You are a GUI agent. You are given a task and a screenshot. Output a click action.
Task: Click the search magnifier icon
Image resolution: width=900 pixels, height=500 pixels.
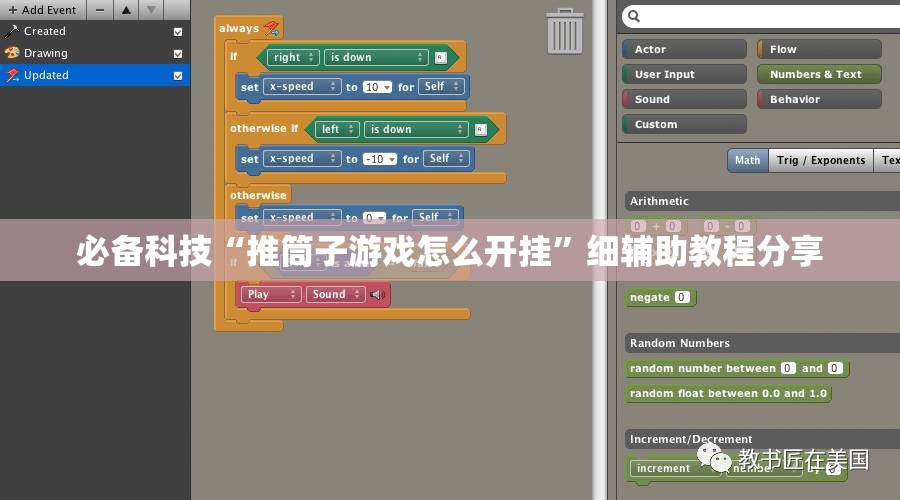(x=634, y=16)
